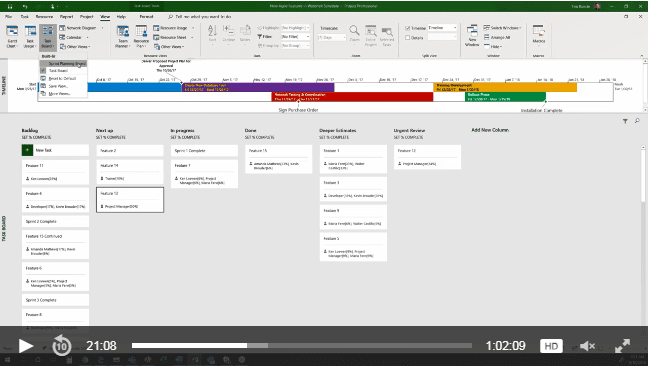Play the video
Image resolution: width=648 pixels, height=366 pixels.
25,346
